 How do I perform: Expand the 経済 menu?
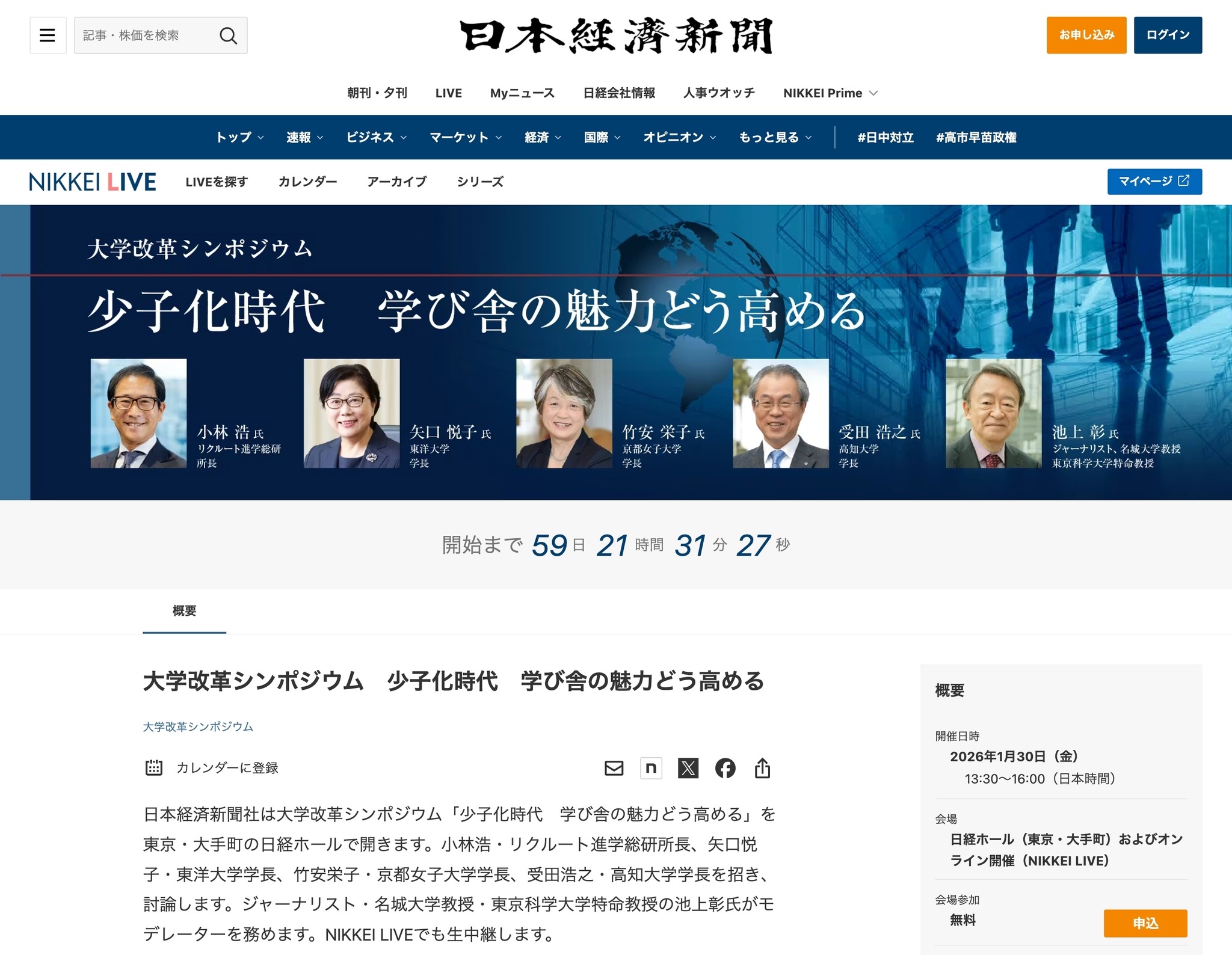point(543,137)
